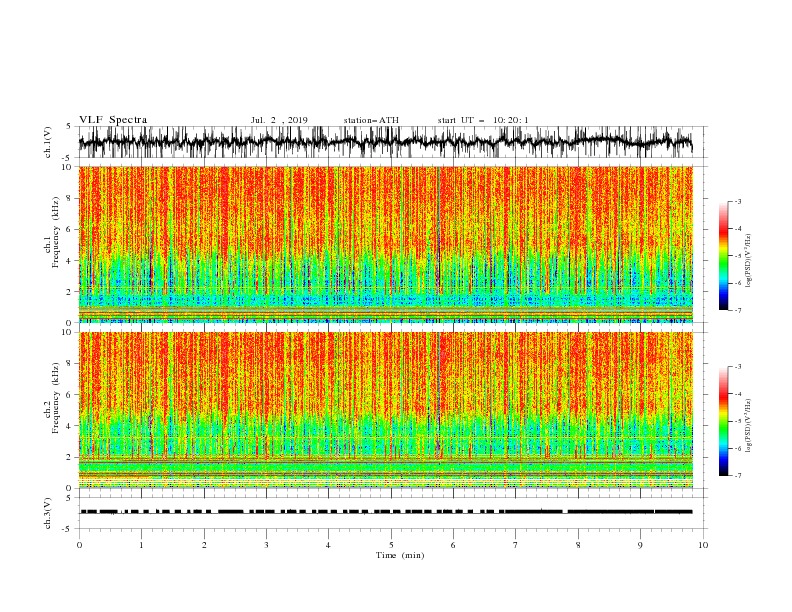
Task: Click the 'station=ATH' label
Action: click(x=371, y=120)
